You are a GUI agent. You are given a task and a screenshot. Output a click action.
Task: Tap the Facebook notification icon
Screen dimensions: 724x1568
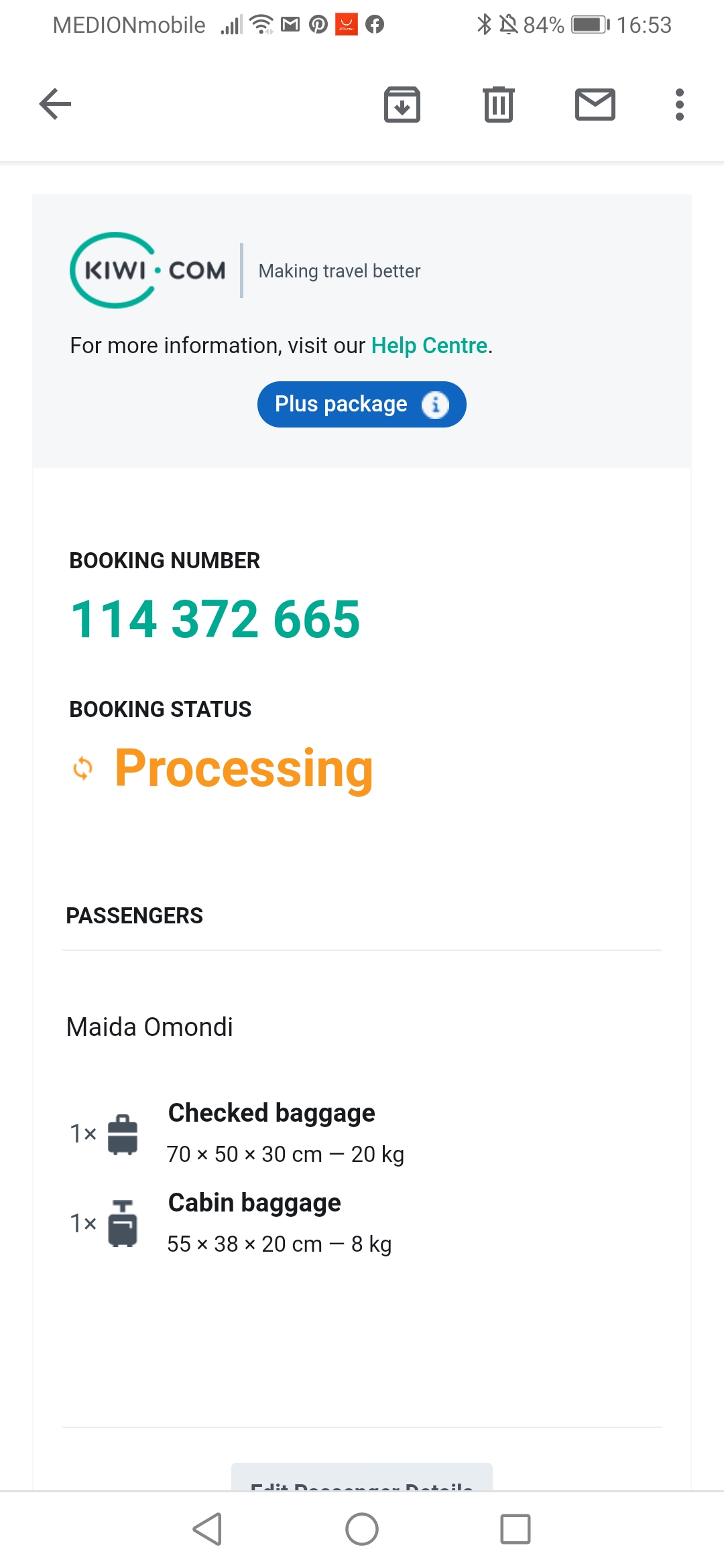(375, 25)
